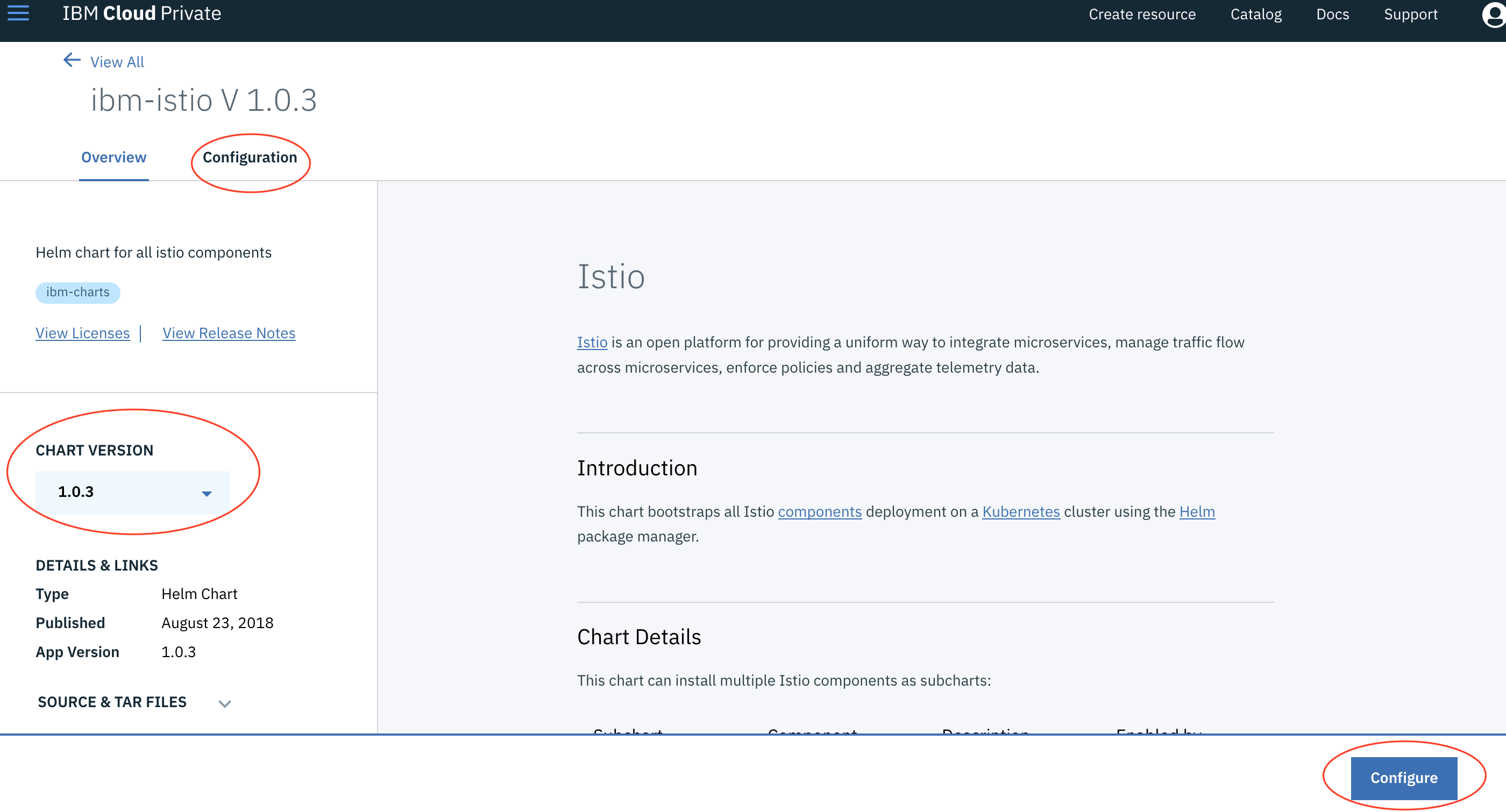Click the back arrow beside View All
The width and height of the screenshot is (1506, 812).
(72, 60)
